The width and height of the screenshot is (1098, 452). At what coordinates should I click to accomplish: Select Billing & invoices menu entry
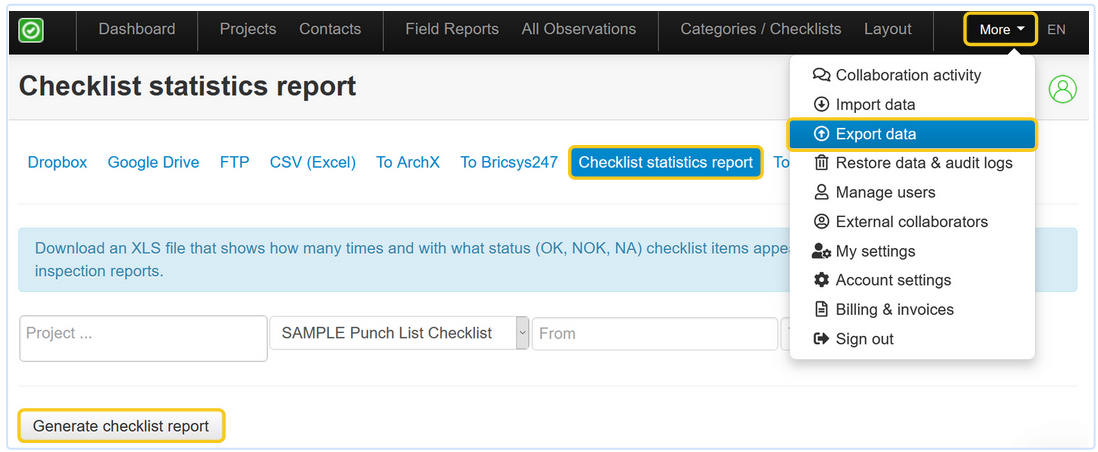pyautogui.click(x=894, y=310)
